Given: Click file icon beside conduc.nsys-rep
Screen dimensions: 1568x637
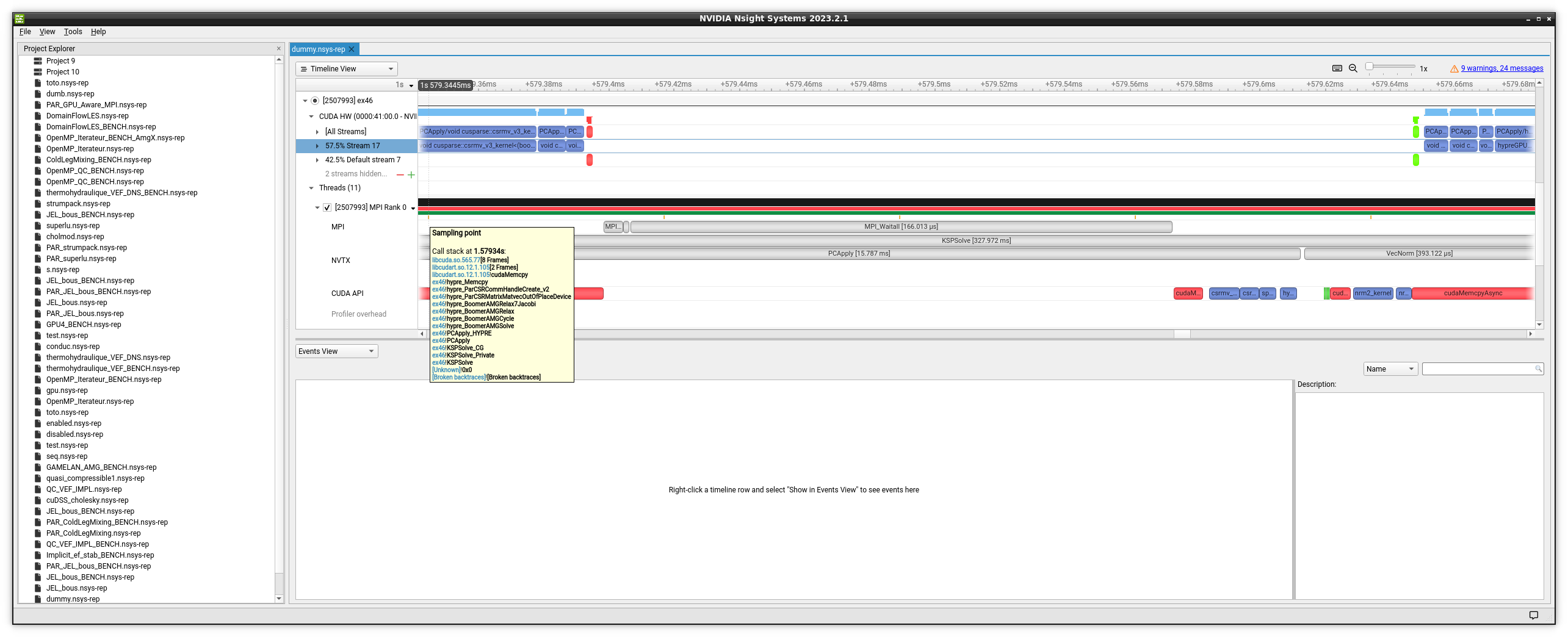Looking at the screenshot, I should 38,347.
